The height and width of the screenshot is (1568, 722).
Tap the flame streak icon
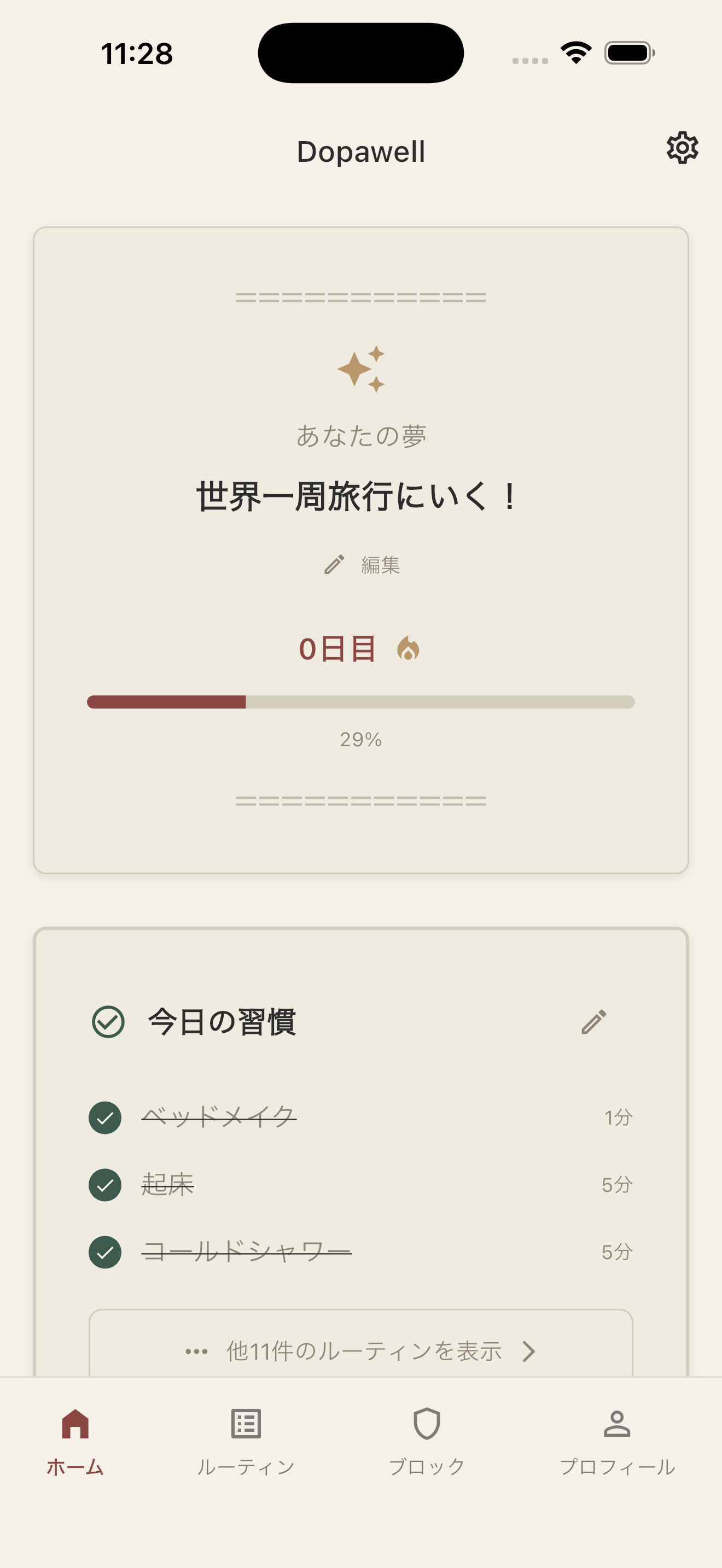(408, 649)
